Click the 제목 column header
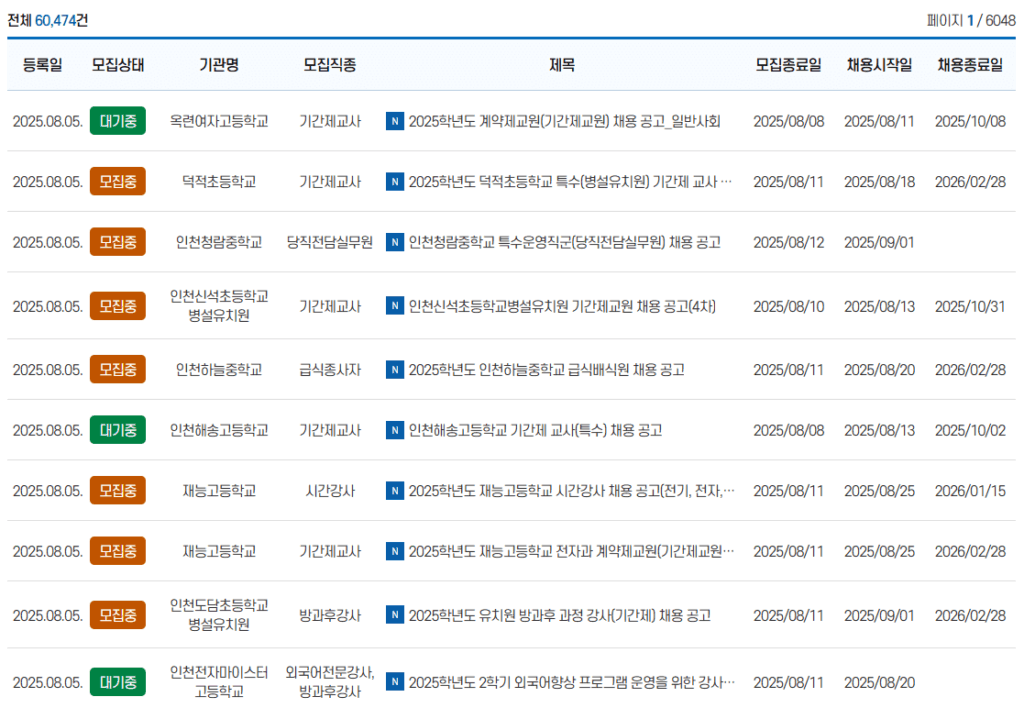Image resolution: width=1024 pixels, height=708 pixels. coord(564,64)
